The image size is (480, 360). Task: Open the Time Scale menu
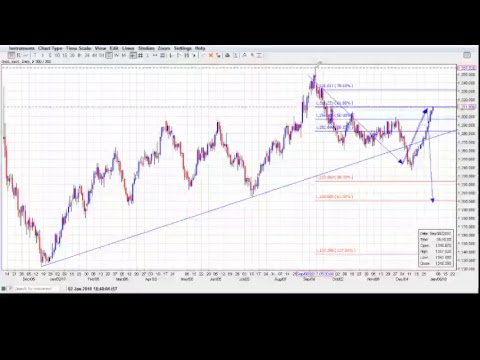pos(79,48)
